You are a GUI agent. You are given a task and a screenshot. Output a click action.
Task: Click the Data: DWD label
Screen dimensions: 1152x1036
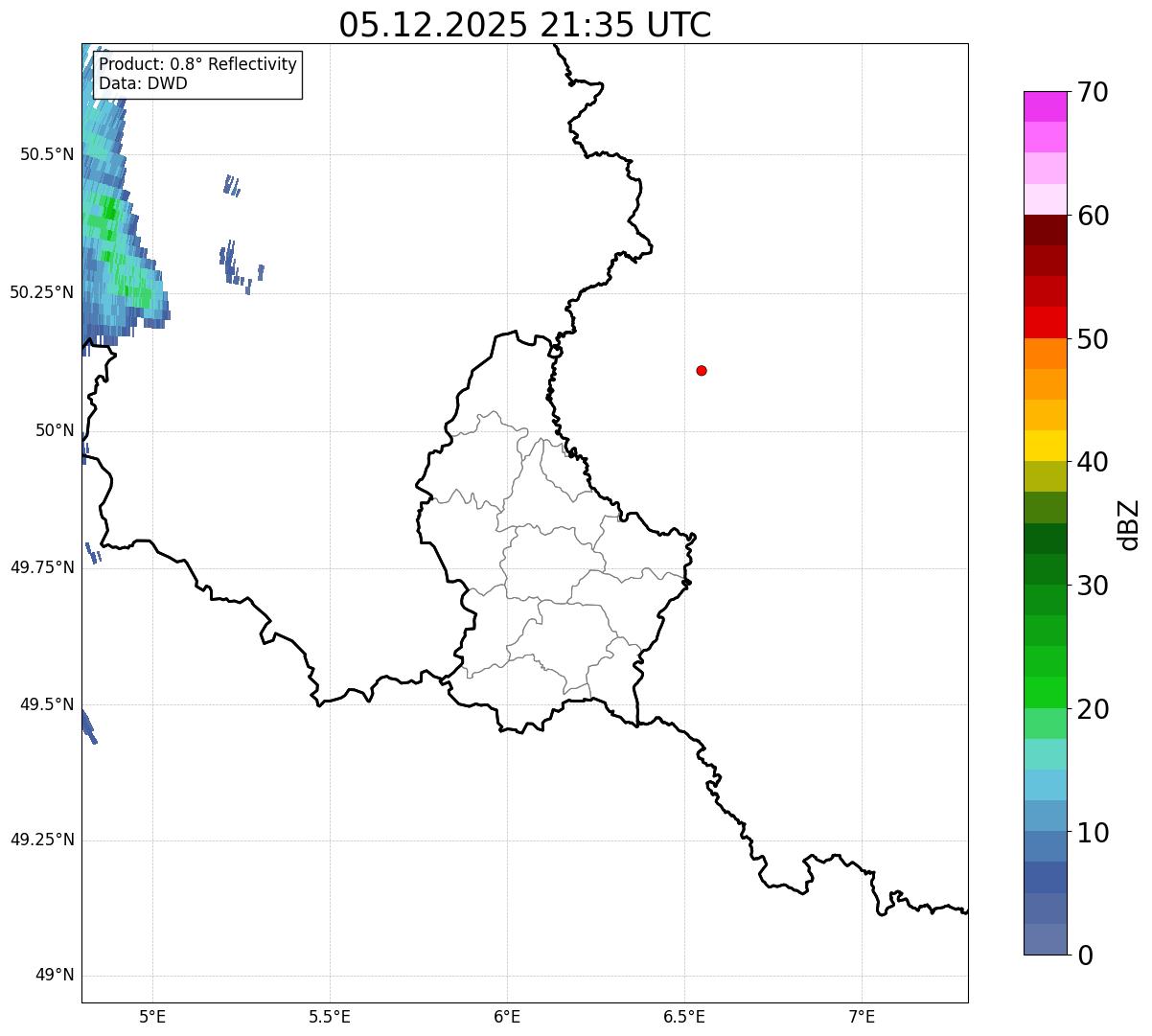144,83
